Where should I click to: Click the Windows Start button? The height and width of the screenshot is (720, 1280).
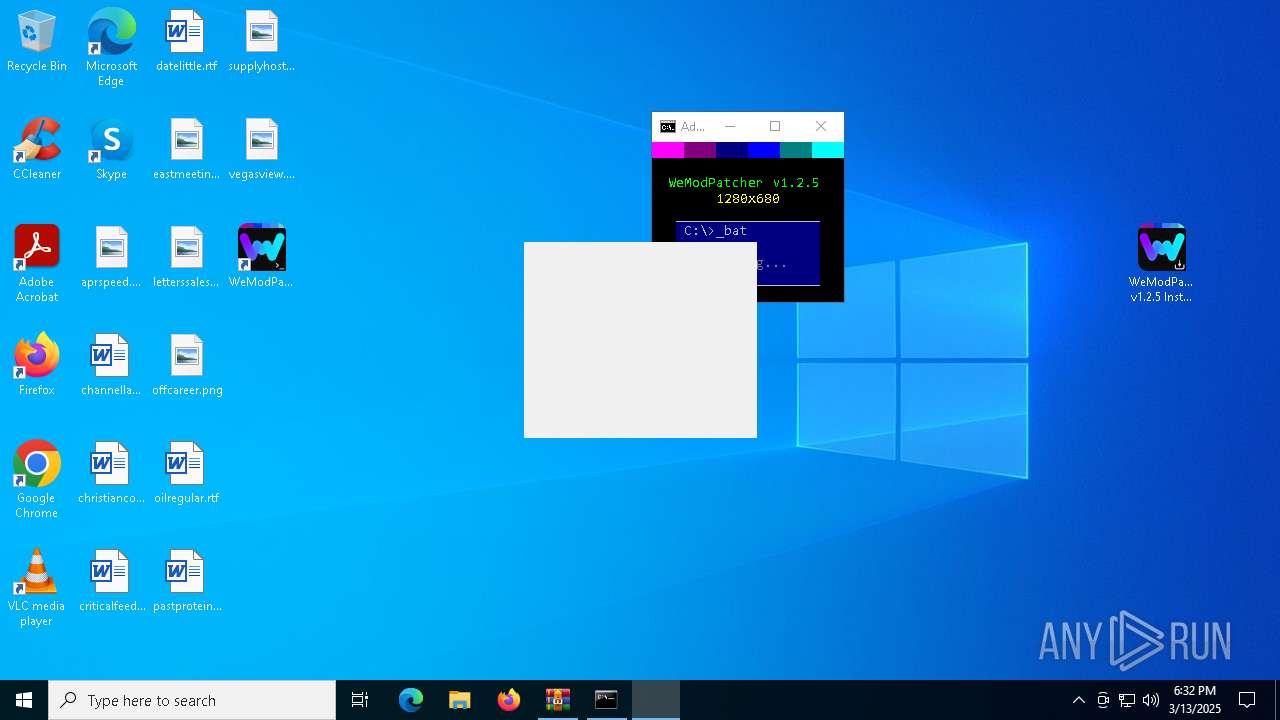tap(24, 700)
